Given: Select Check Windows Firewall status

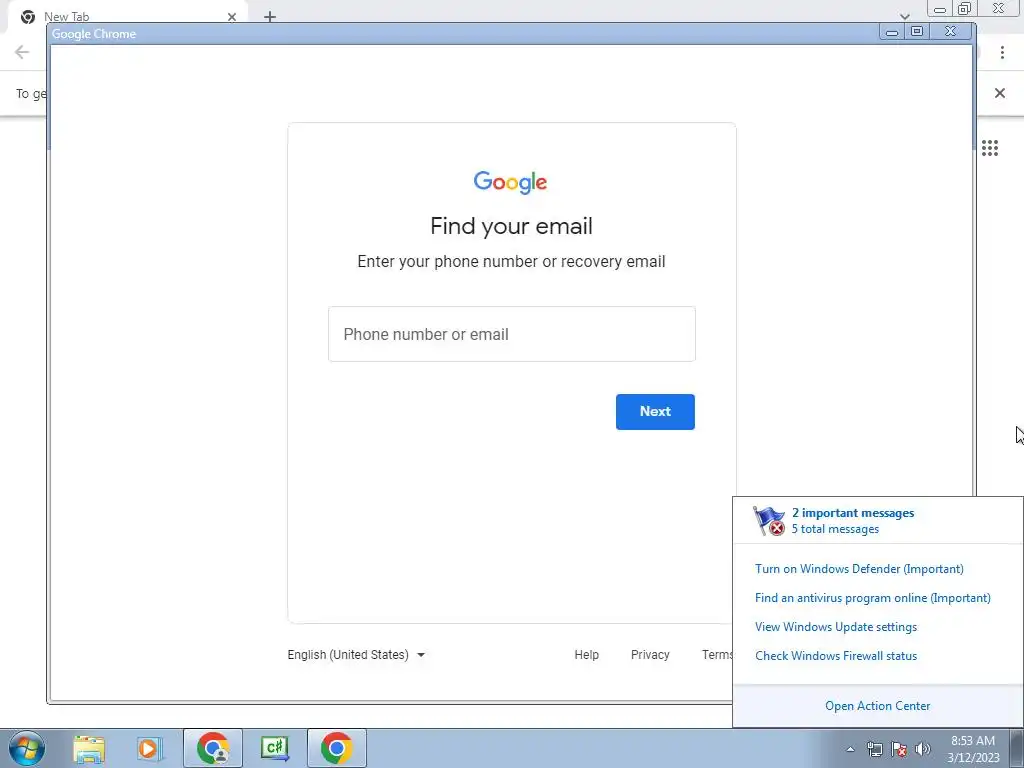Looking at the screenshot, I should 836,656.
